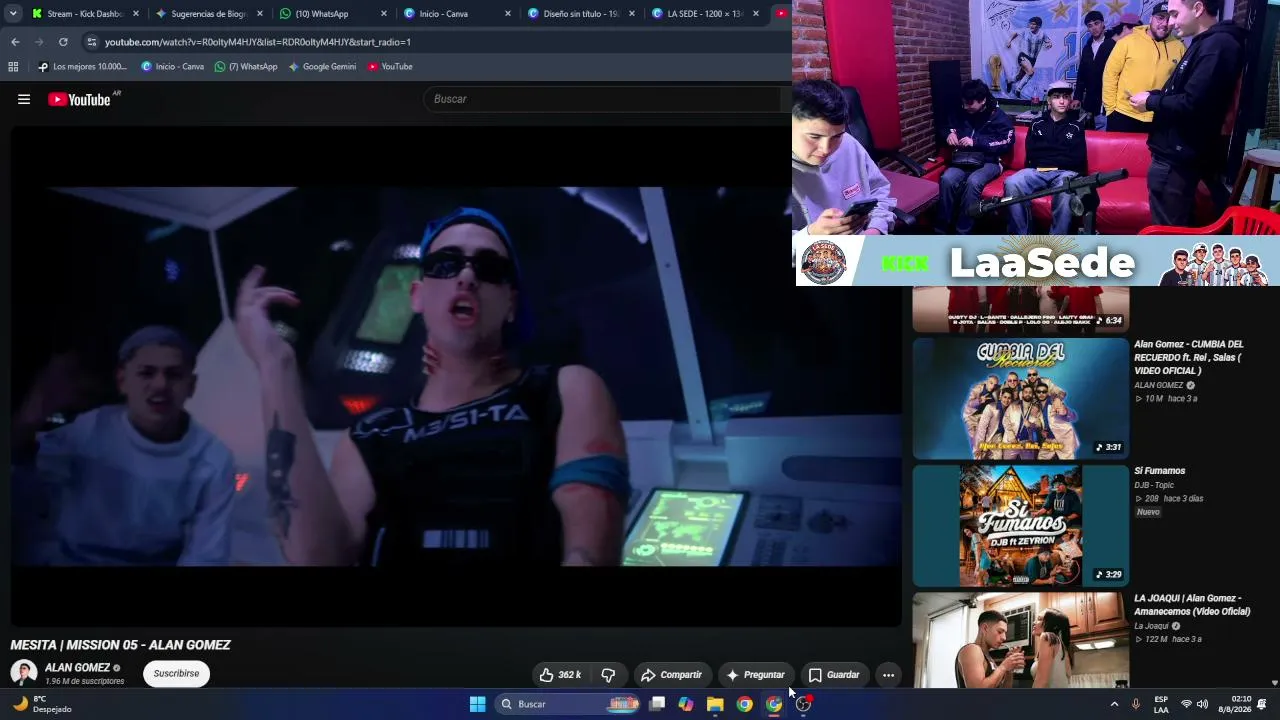Click the video player to pause

tap(456, 376)
